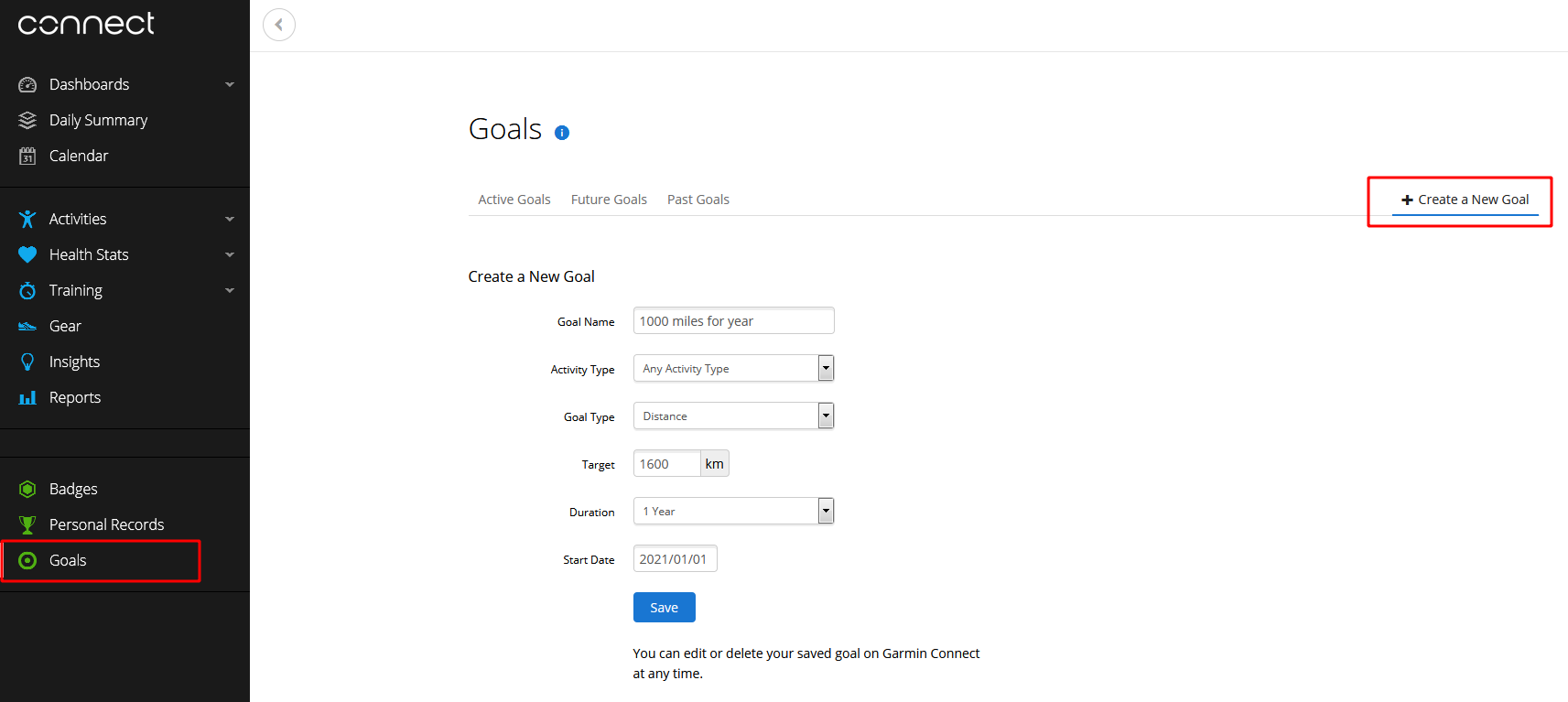Click the Insights lightbulb icon
The image size is (1568, 702).
point(27,362)
